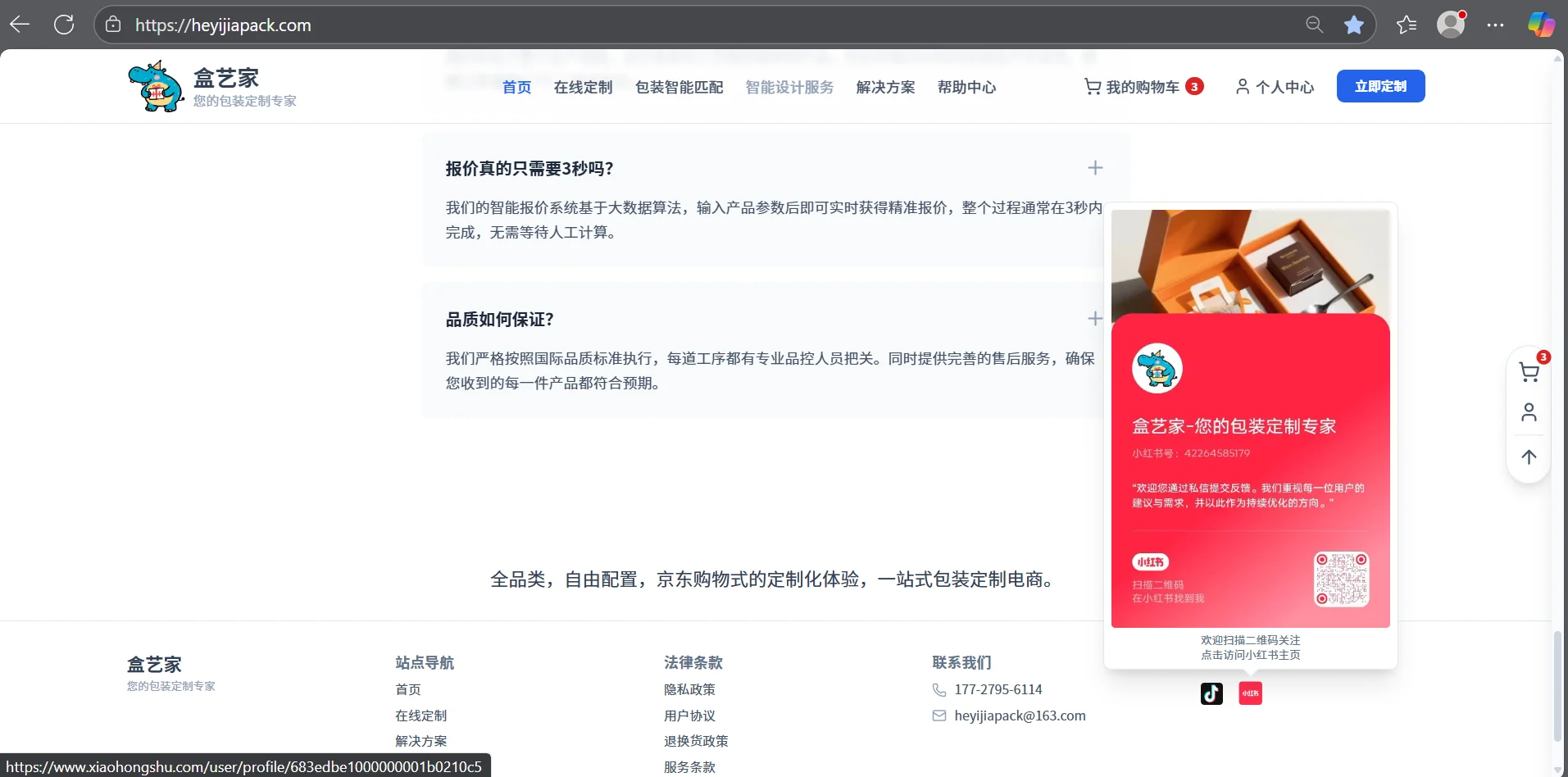Screen dimensions: 1568x777
Task: Open the 隐私政策 footer link
Action: pos(689,689)
